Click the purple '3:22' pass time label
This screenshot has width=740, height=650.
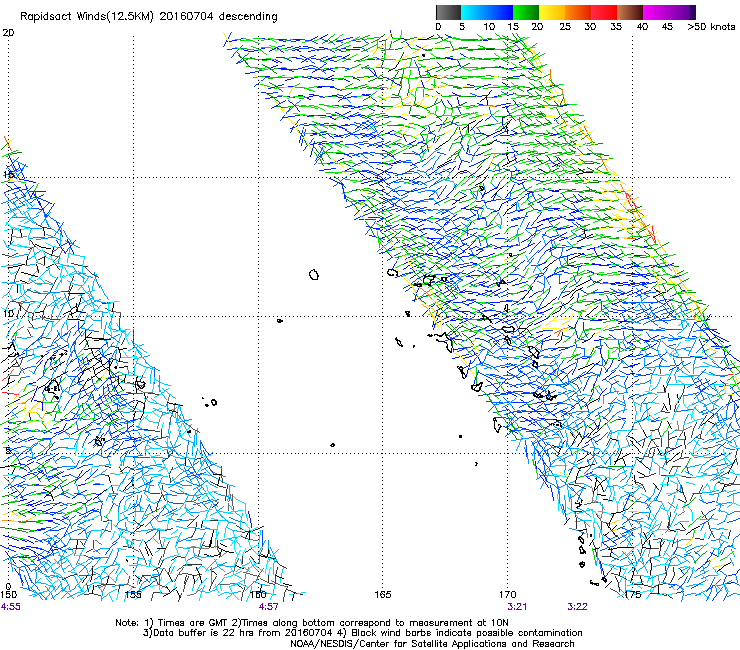pos(577,607)
